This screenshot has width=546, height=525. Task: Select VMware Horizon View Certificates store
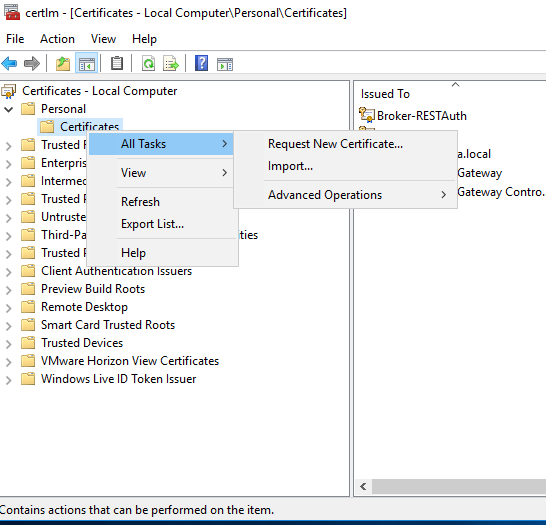point(130,361)
